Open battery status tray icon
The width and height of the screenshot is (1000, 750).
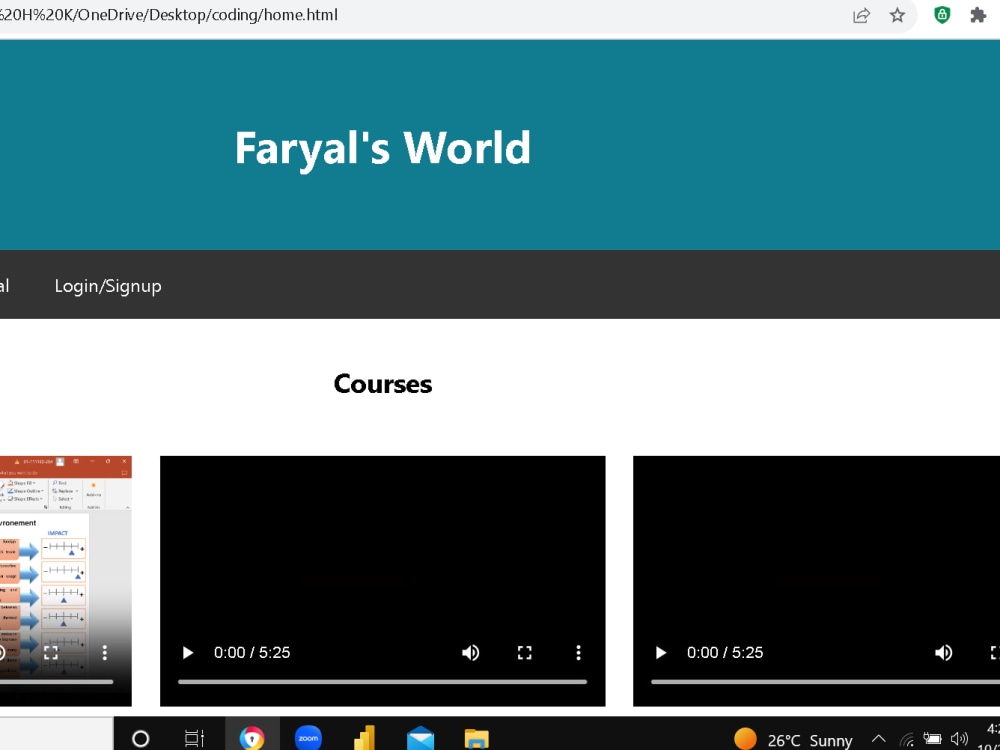point(932,739)
